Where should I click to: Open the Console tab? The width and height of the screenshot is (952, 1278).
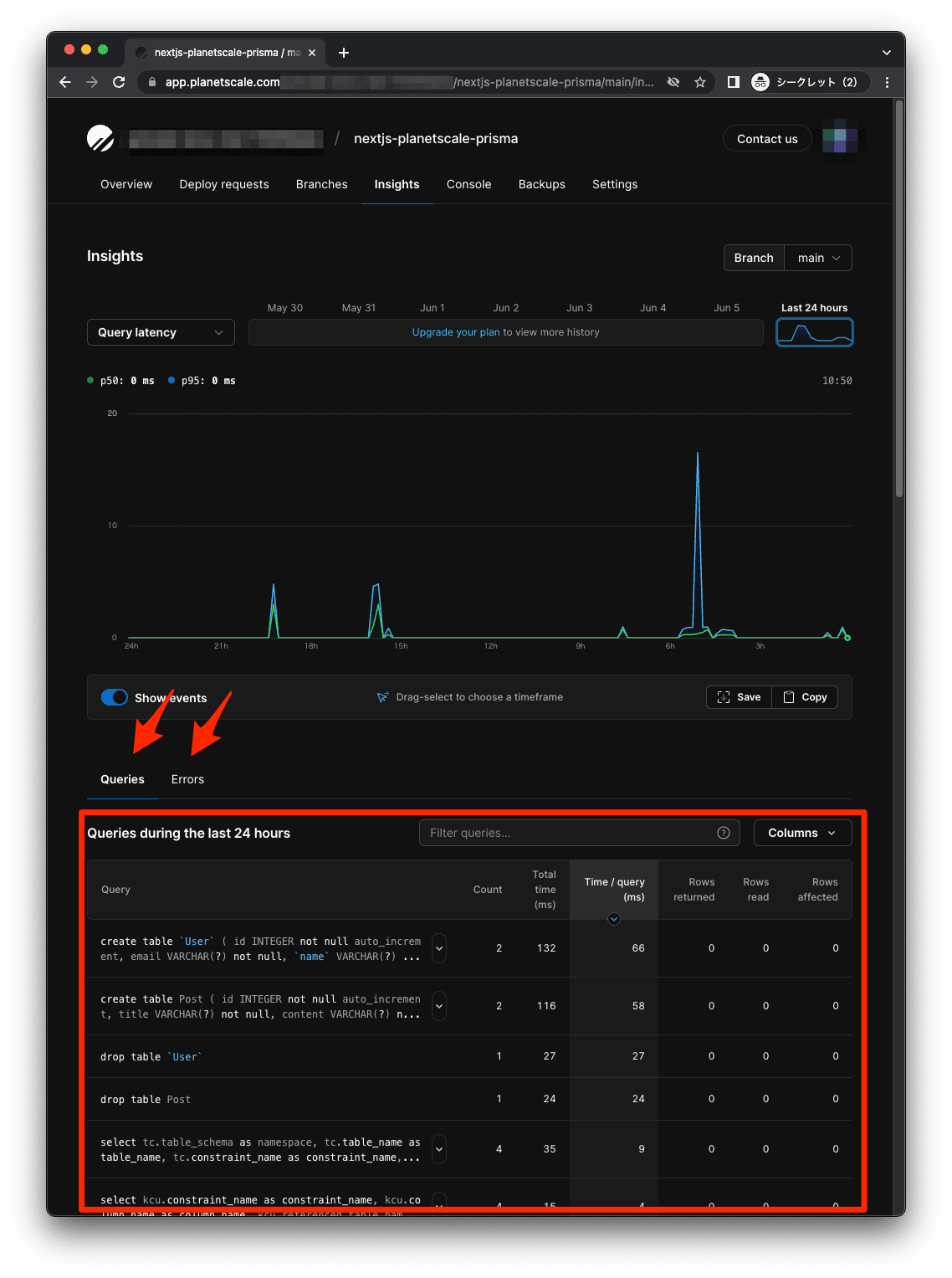(x=468, y=184)
